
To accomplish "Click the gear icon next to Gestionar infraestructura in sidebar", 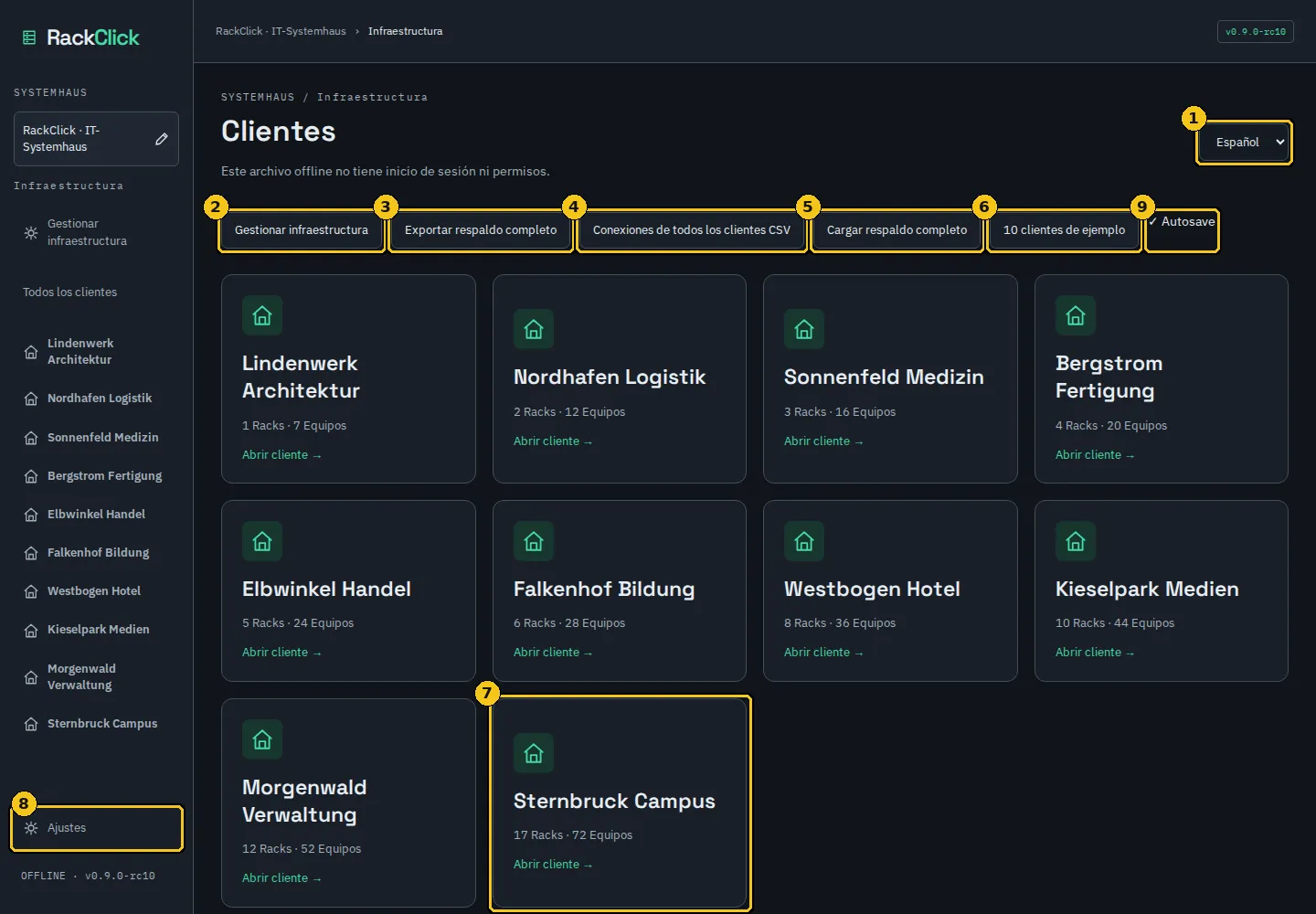I will point(31,233).
